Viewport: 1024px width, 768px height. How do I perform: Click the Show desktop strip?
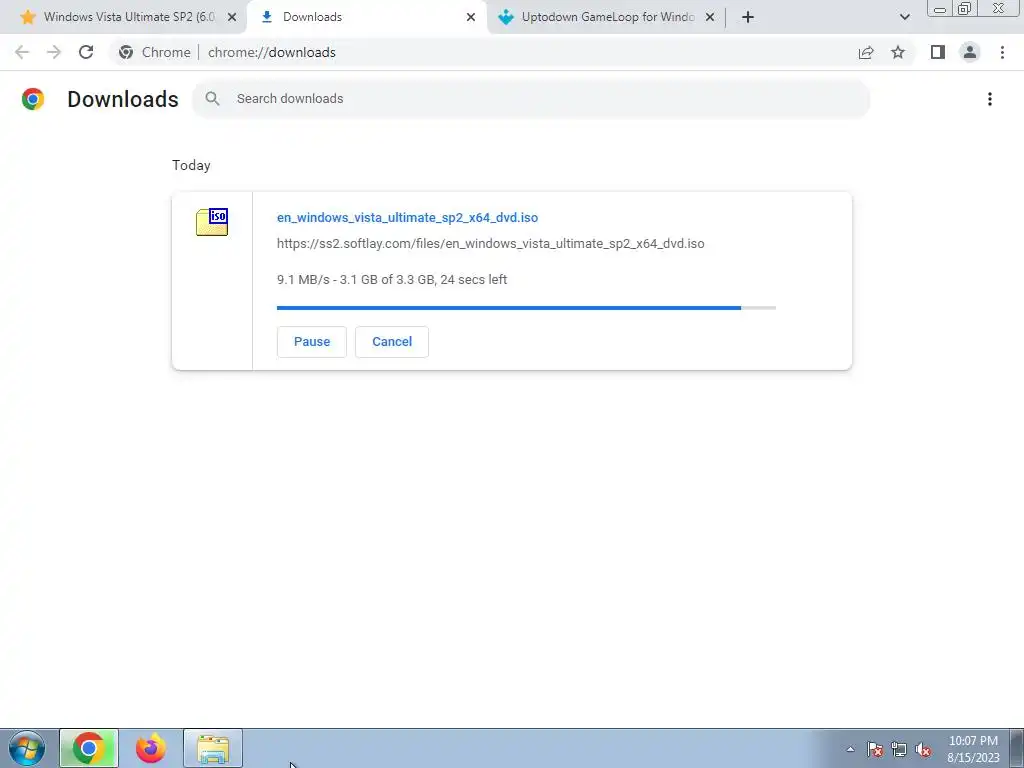(x=1017, y=748)
